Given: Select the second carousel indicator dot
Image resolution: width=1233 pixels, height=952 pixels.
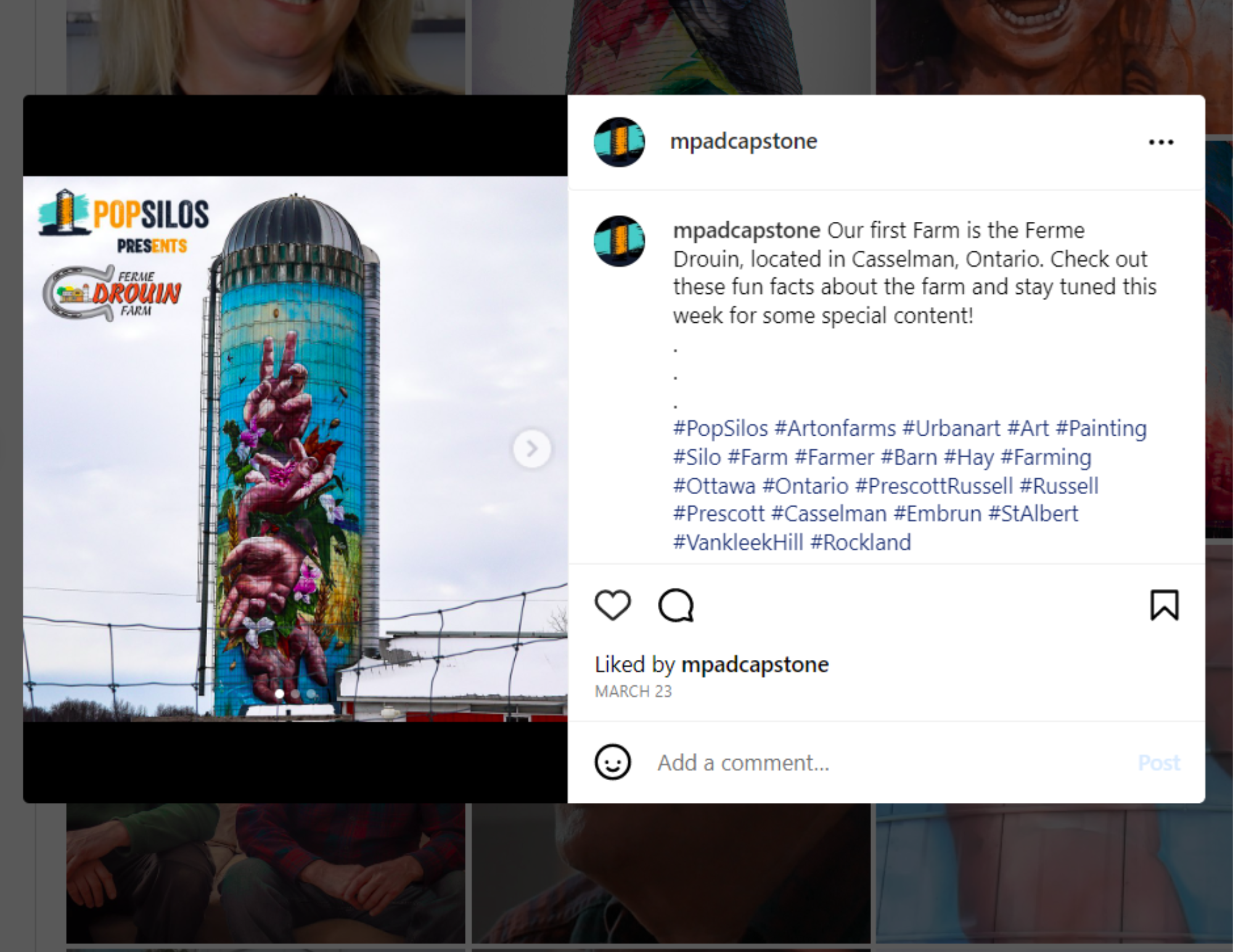Looking at the screenshot, I should click(x=295, y=694).
